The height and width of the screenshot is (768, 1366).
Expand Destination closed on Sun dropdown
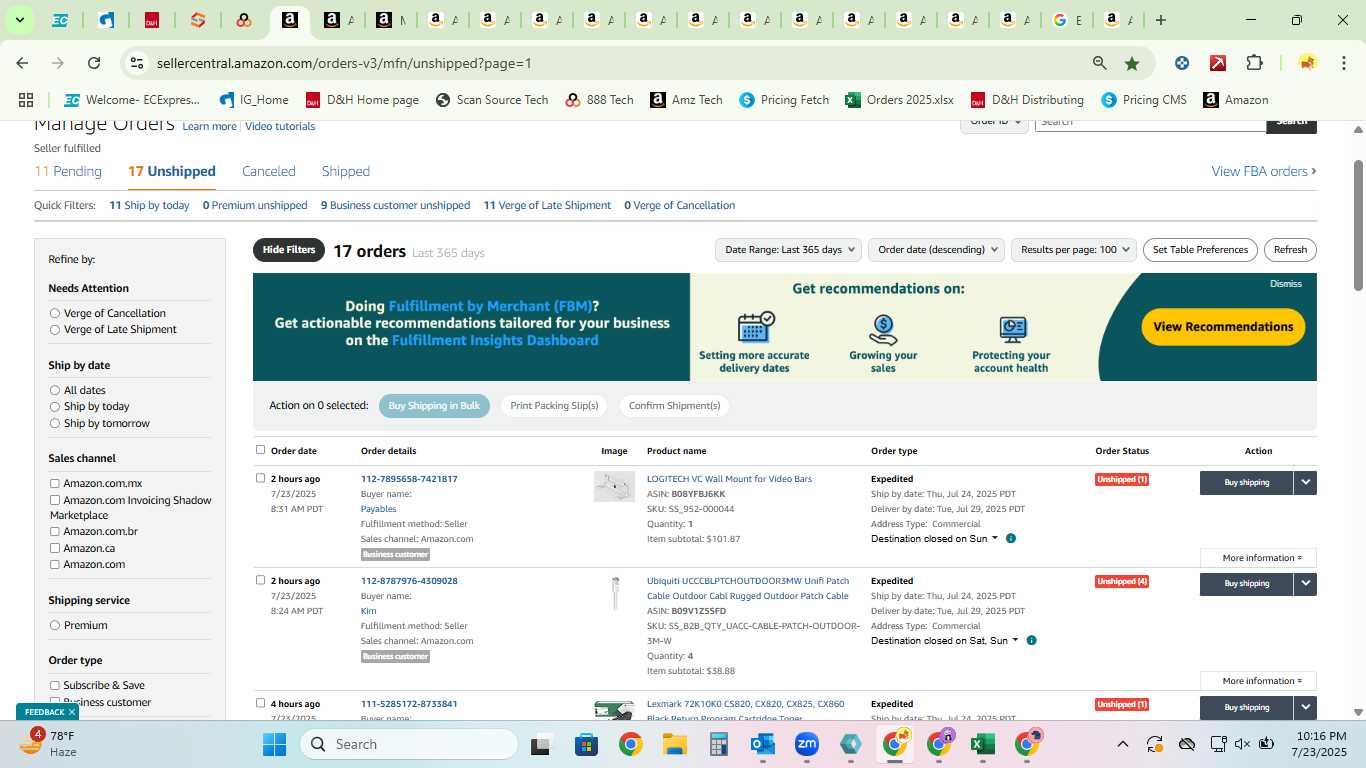coord(934,539)
